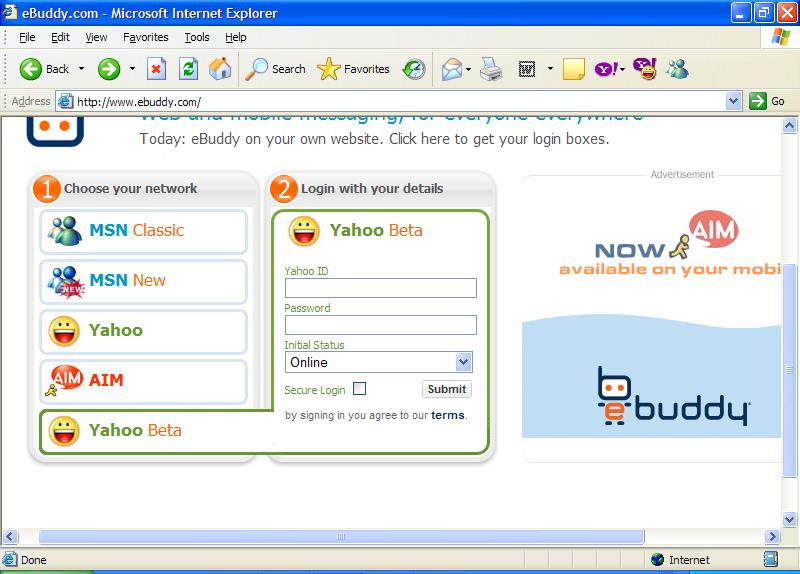Click the Internet zone globe icon
Viewport: 800px width, 574px height.
pos(657,560)
